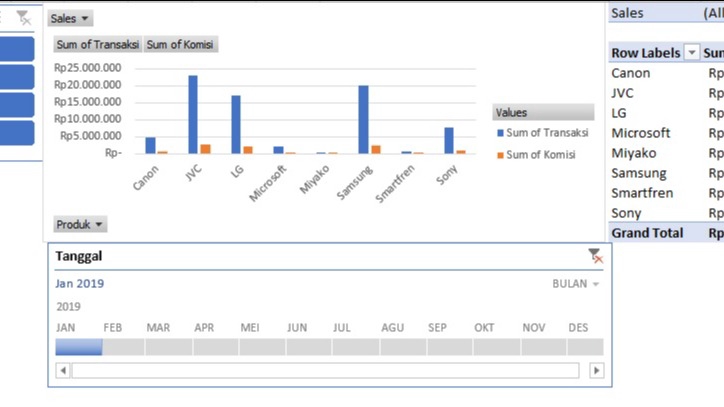Click the Microsoft category axis label
This screenshot has width=724, height=407.
(268, 183)
